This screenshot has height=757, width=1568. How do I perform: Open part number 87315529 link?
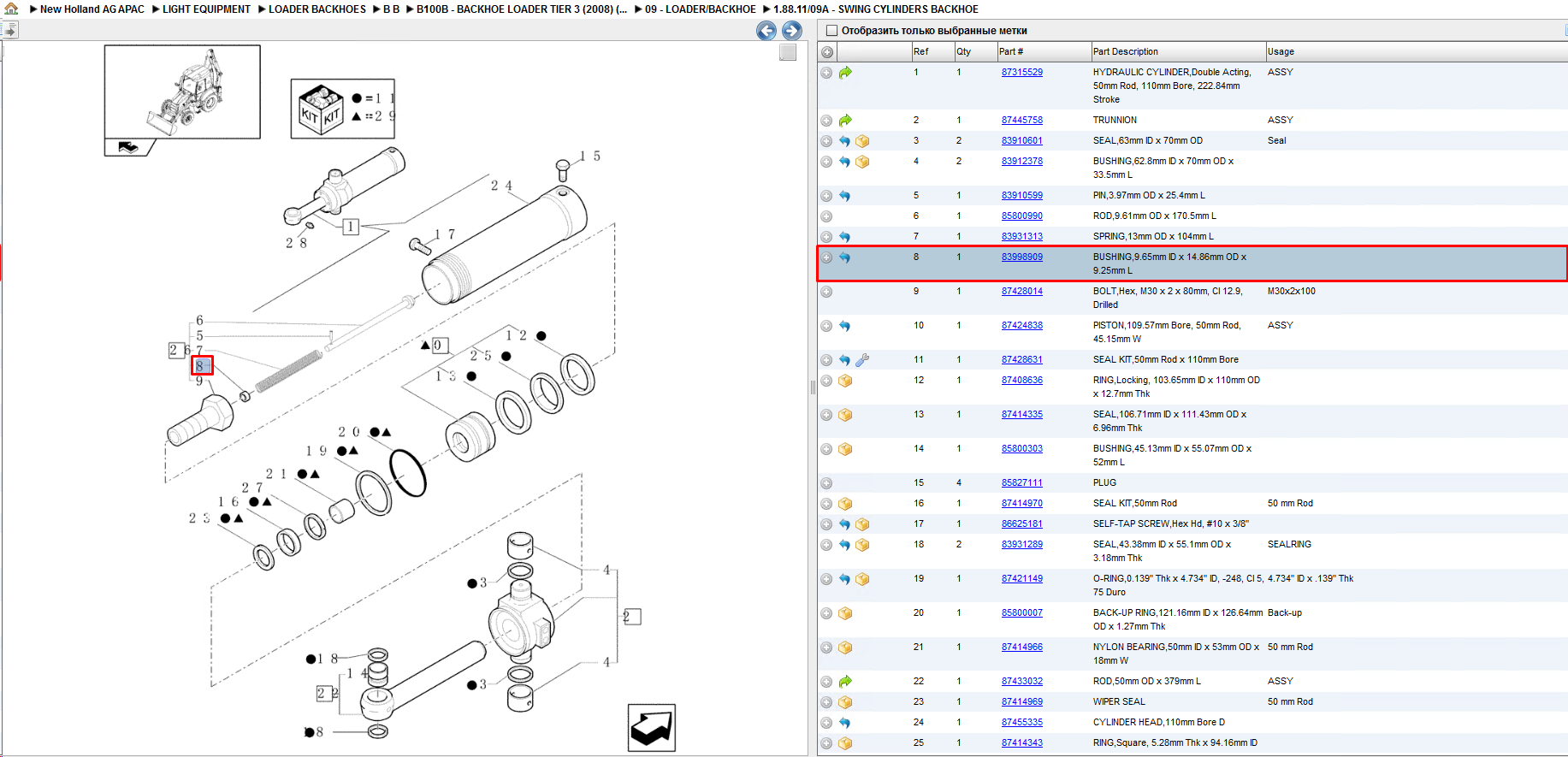[x=1022, y=73]
